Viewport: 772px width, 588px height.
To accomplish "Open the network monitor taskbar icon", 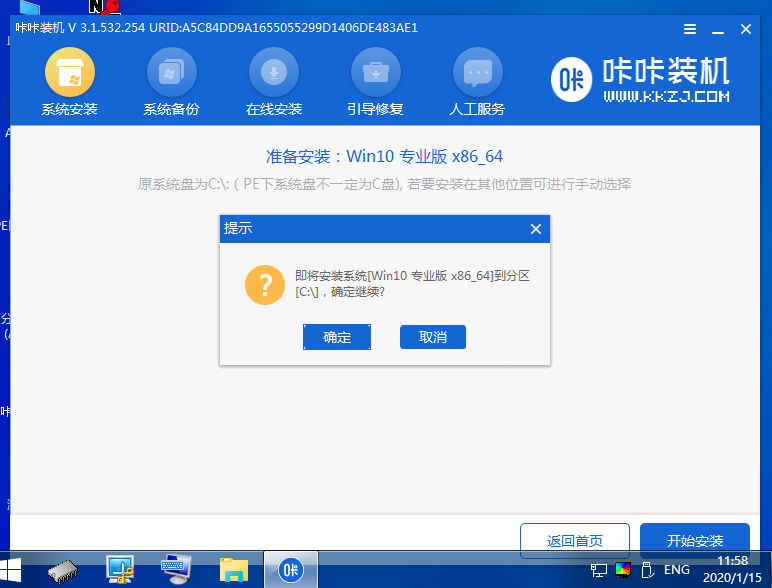I will [x=122, y=570].
